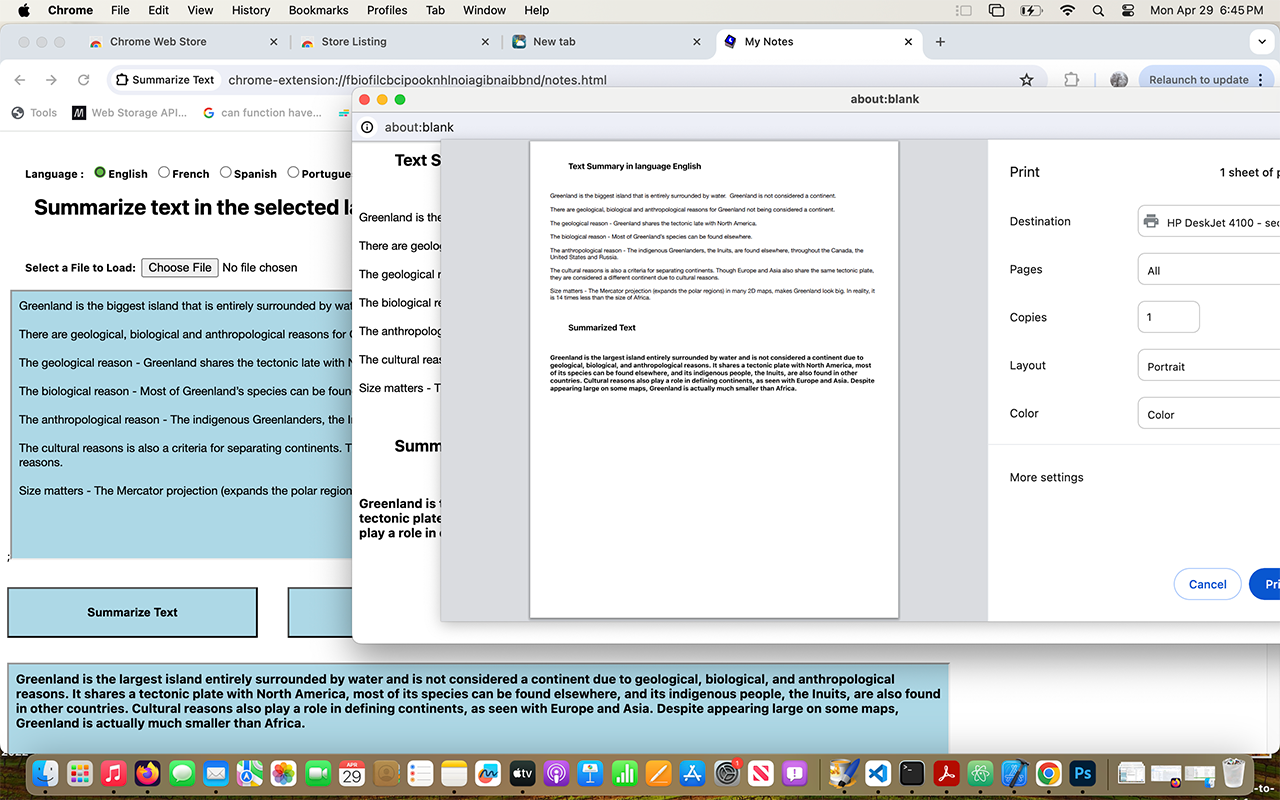Open the History menu
Image resolution: width=1280 pixels, height=800 pixels.
251,10
